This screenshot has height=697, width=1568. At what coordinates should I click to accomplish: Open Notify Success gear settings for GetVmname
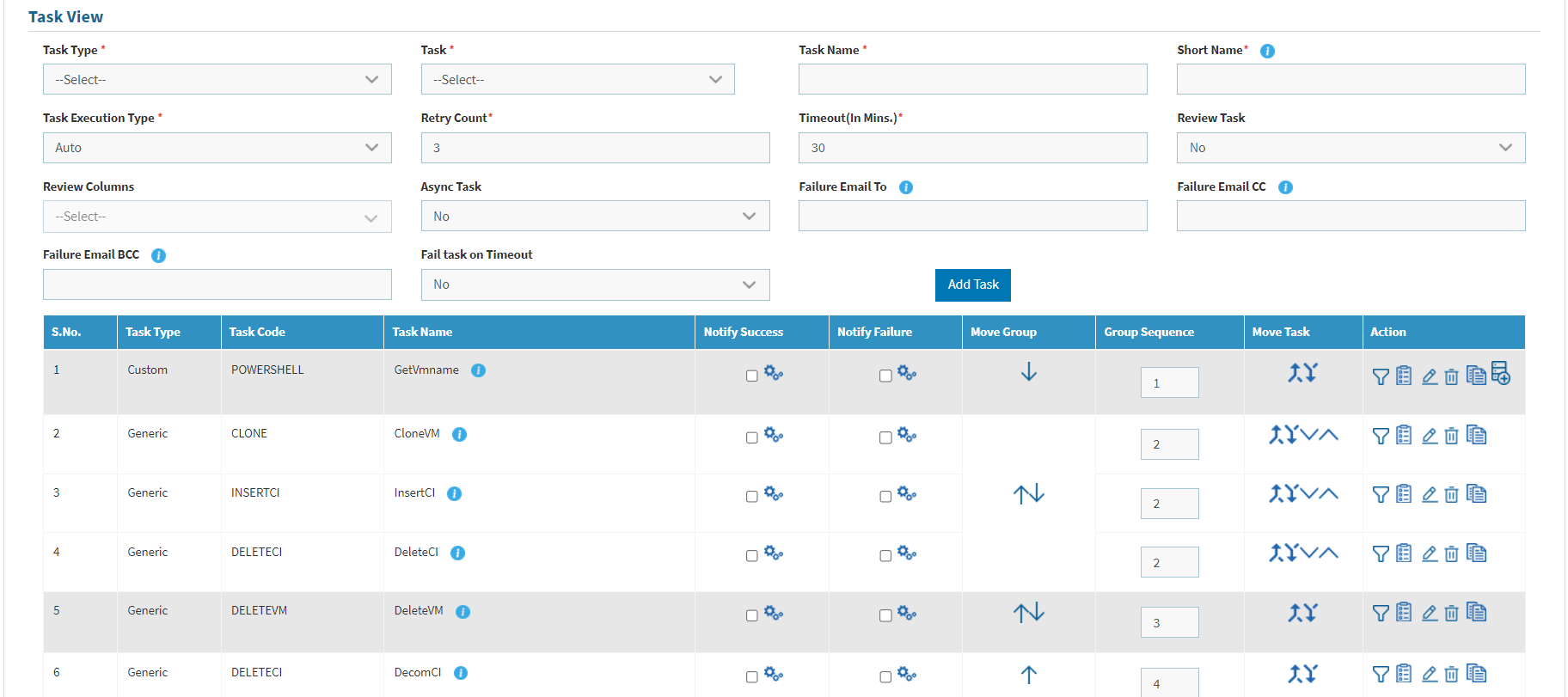click(x=774, y=373)
